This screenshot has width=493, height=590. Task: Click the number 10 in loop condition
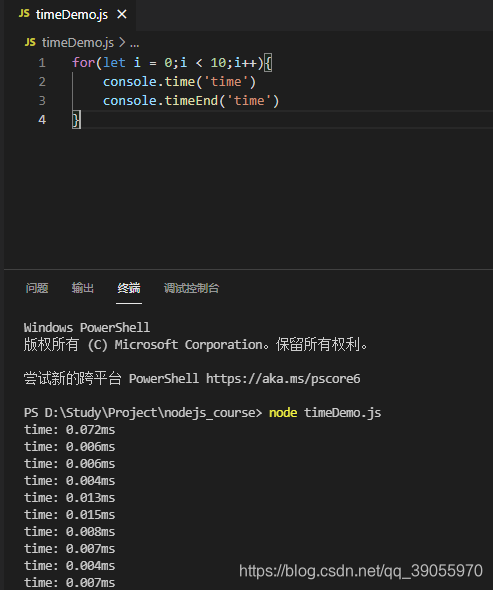(218, 62)
